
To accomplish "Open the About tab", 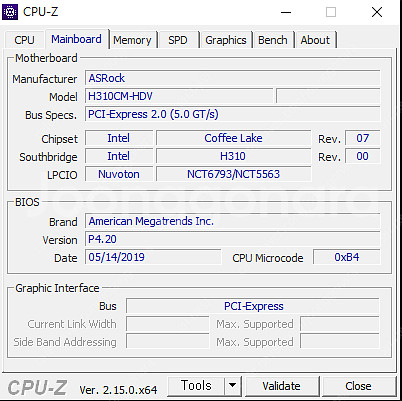I will pyautogui.click(x=315, y=40).
